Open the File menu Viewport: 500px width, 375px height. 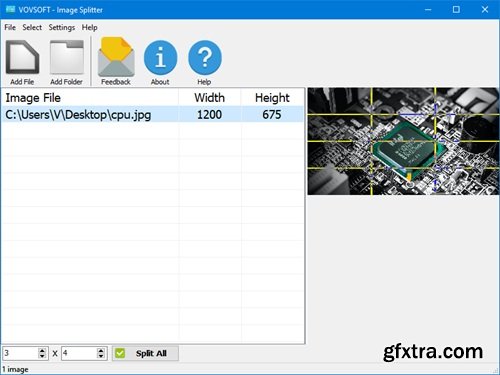tap(10, 27)
